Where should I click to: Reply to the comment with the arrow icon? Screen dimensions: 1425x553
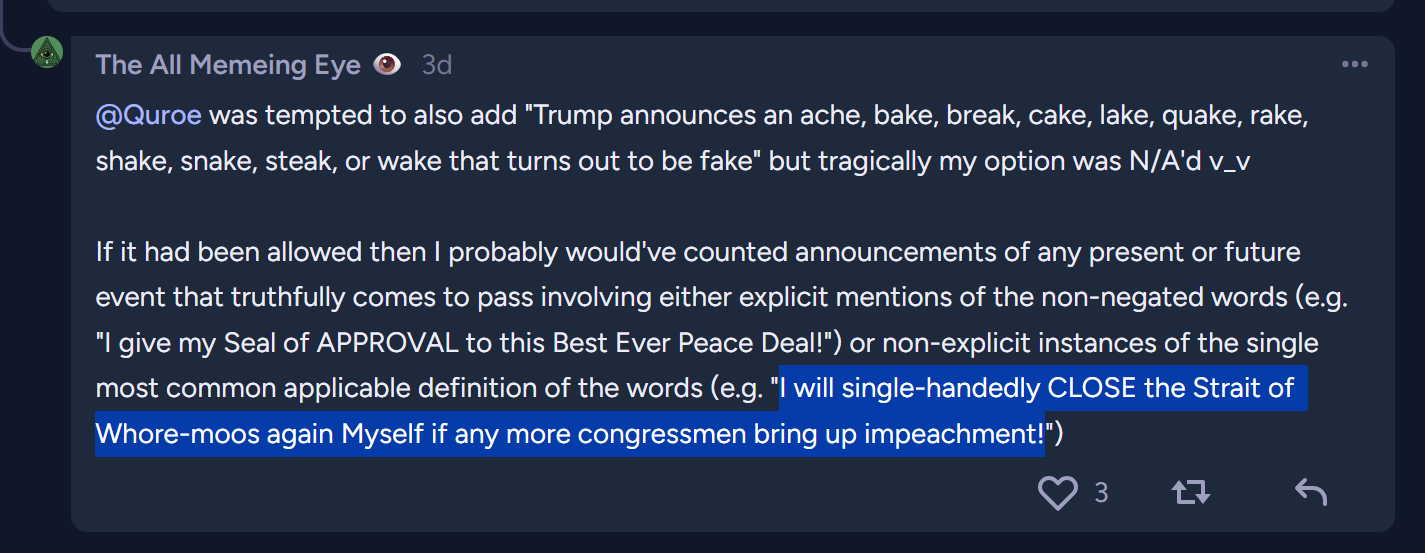tap(1310, 492)
